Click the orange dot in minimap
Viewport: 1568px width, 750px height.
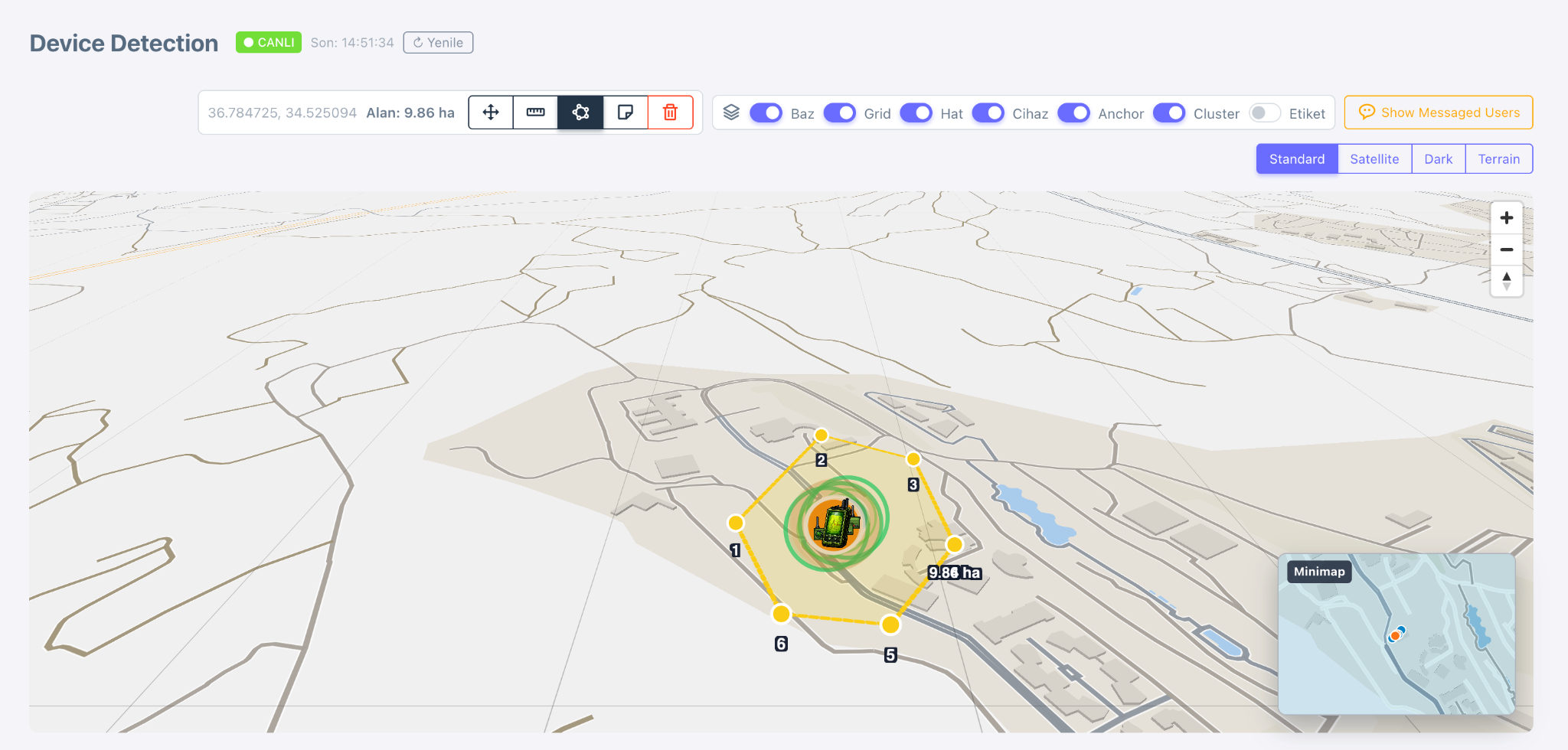1395,636
